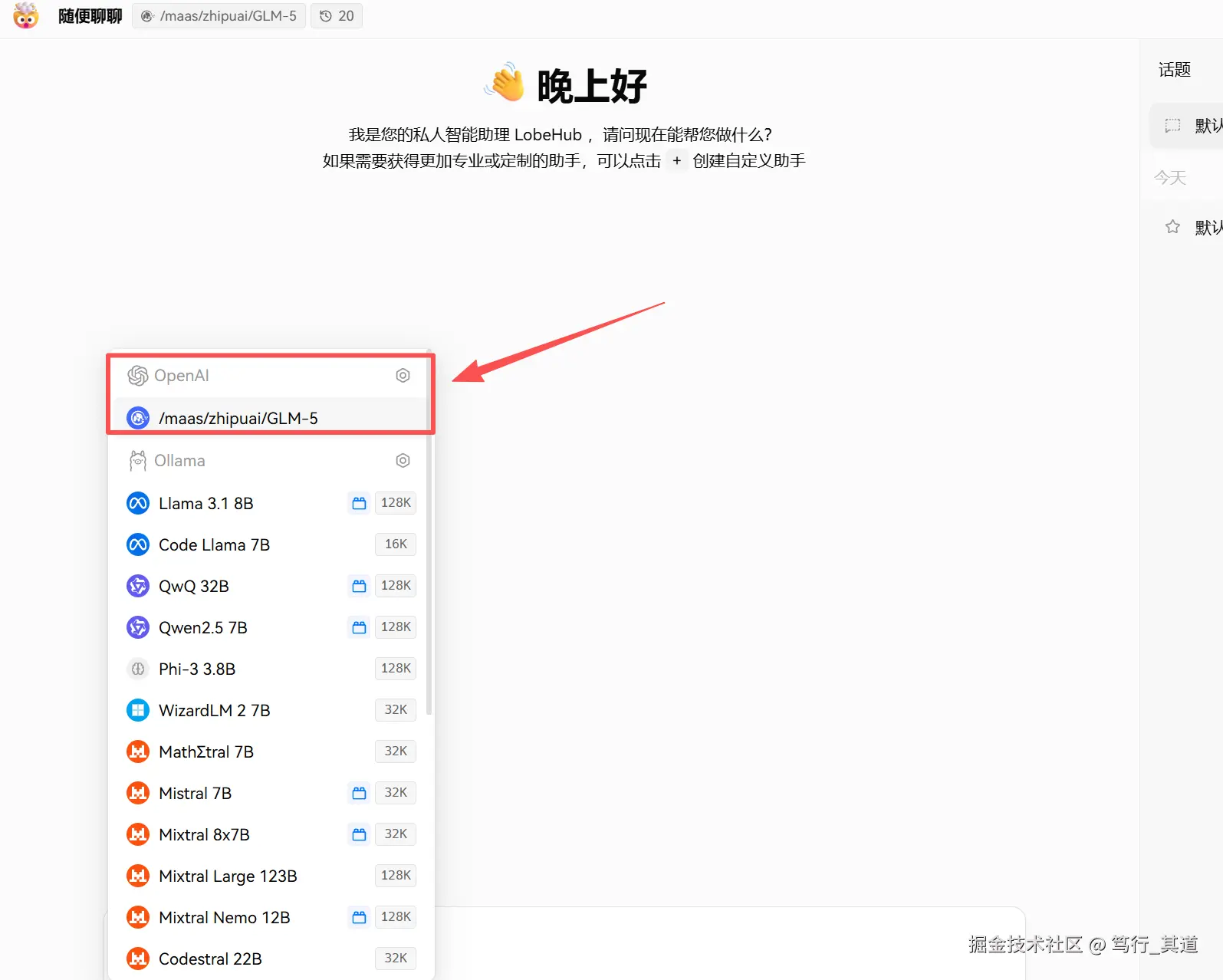Click the model list scrollbar
This screenshot has width=1223, height=980.
429,533
